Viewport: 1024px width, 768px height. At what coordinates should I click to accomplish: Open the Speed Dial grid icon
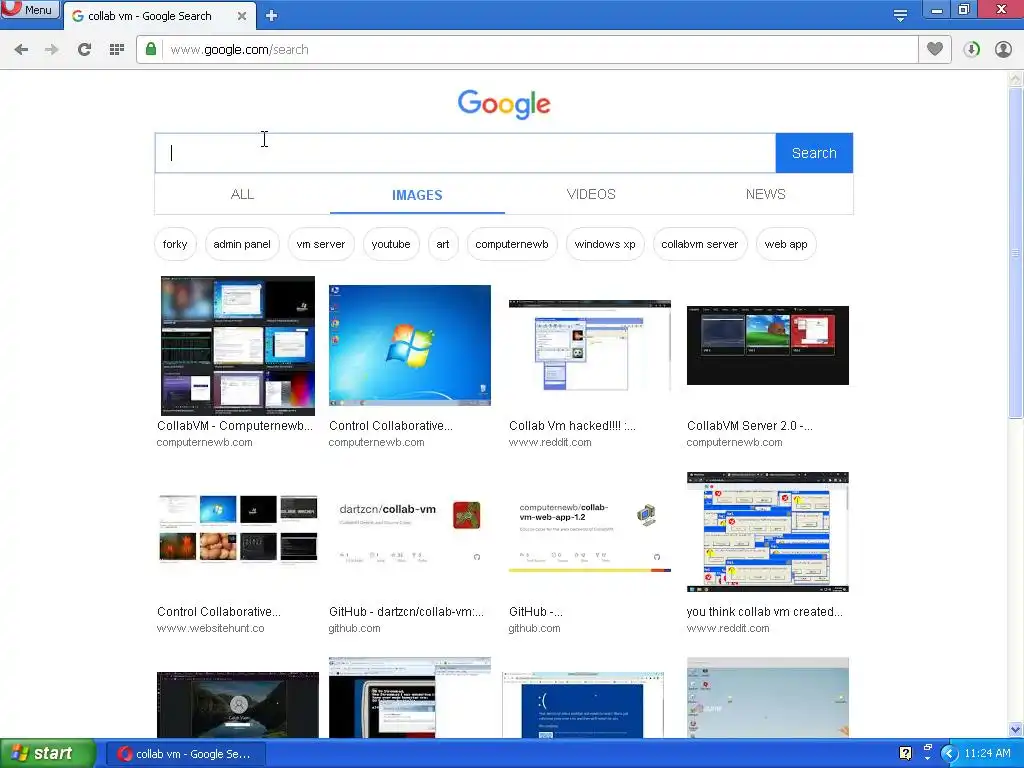[x=117, y=50]
